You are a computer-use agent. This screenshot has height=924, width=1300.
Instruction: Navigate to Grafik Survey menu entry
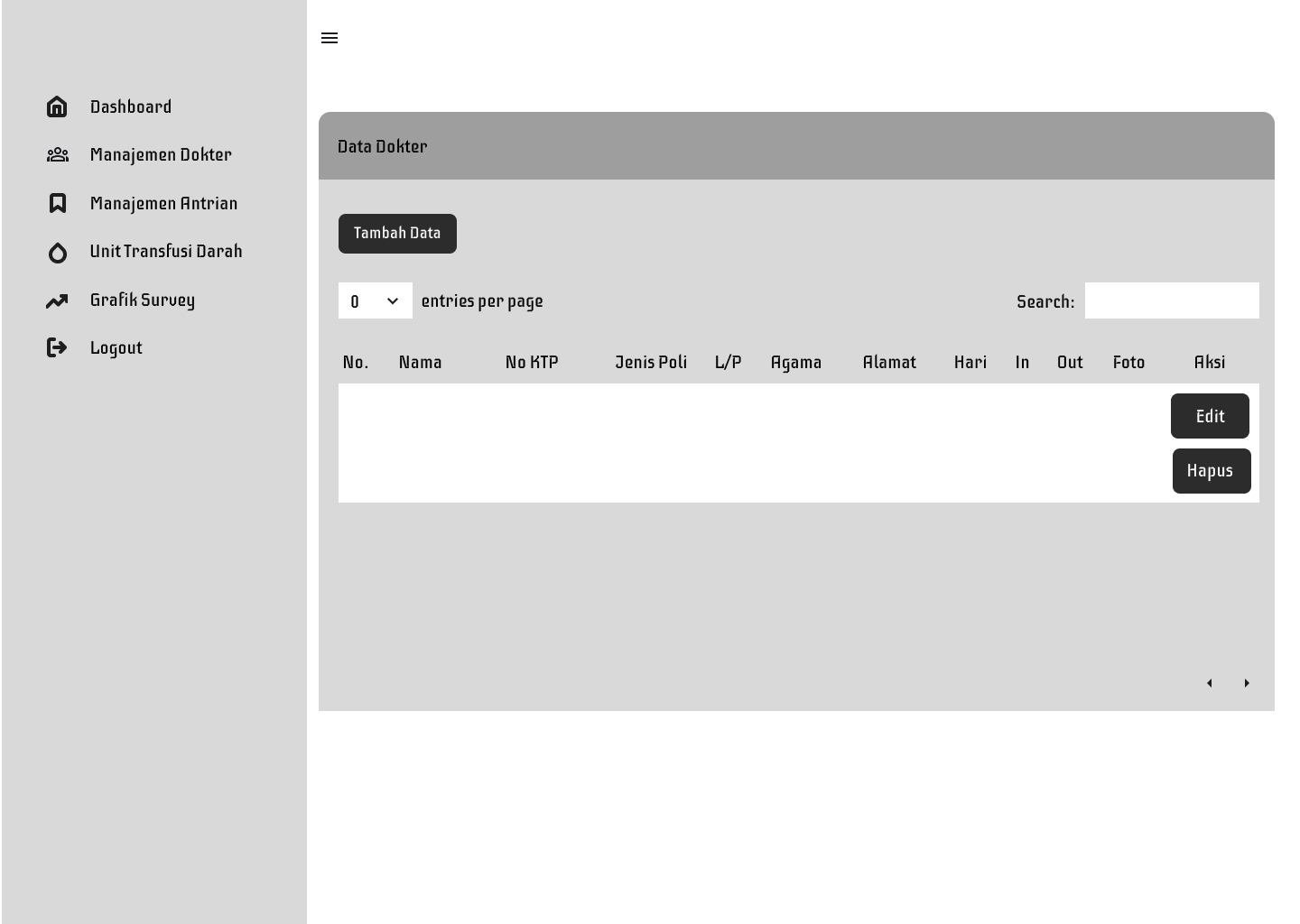coord(142,300)
